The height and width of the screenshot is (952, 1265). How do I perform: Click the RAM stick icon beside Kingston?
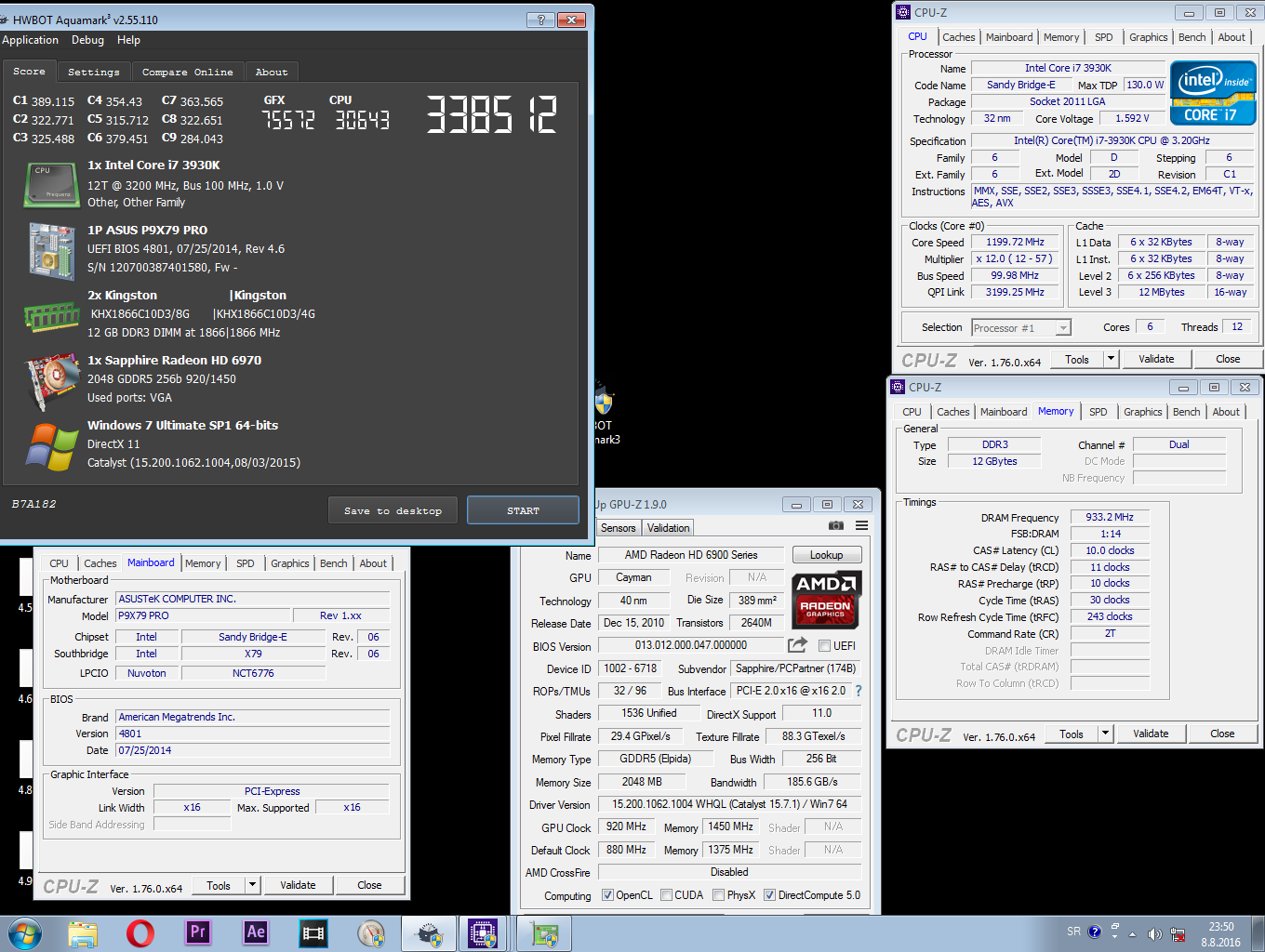(x=52, y=316)
